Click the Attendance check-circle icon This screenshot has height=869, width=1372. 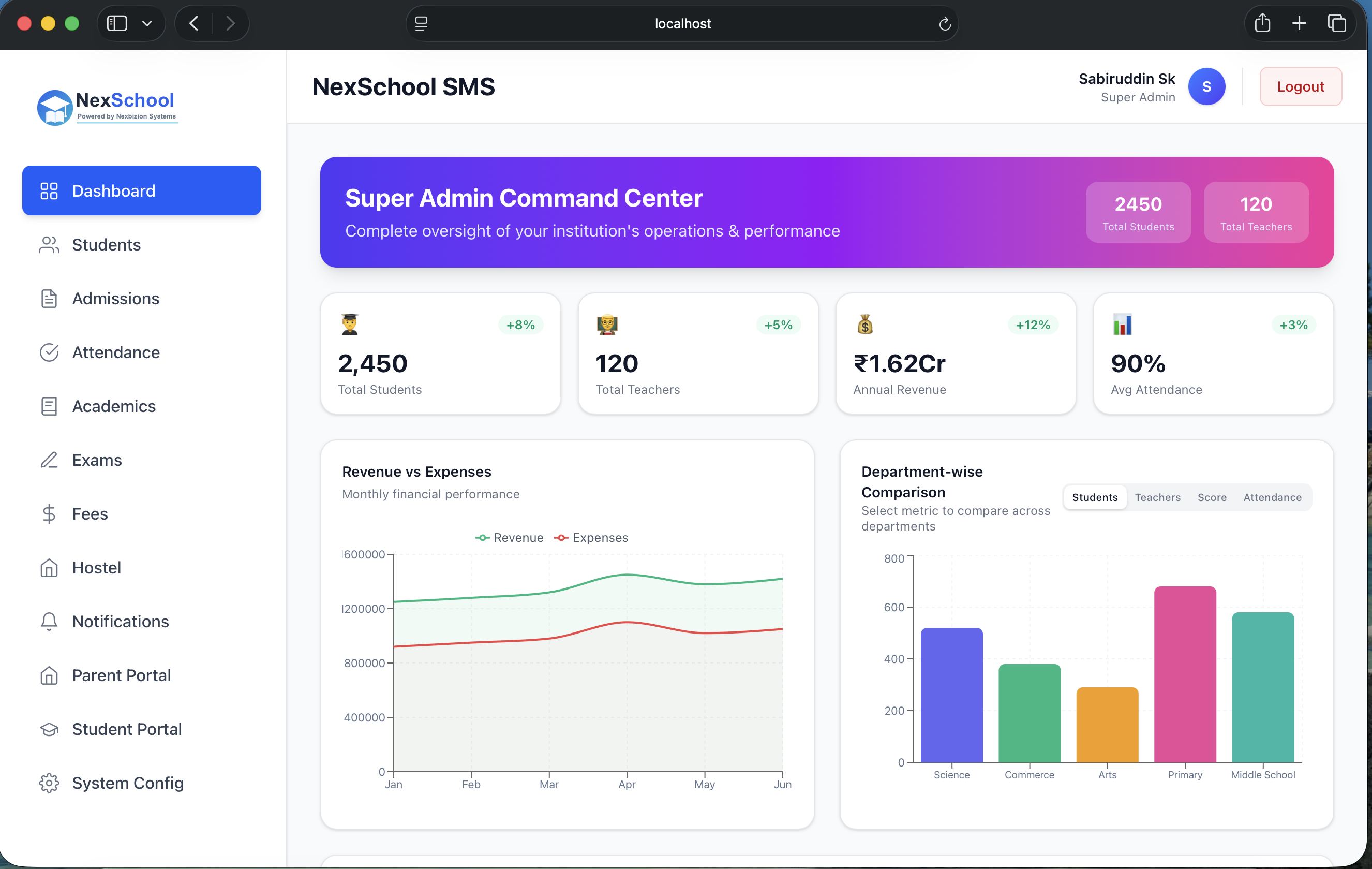tap(49, 352)
